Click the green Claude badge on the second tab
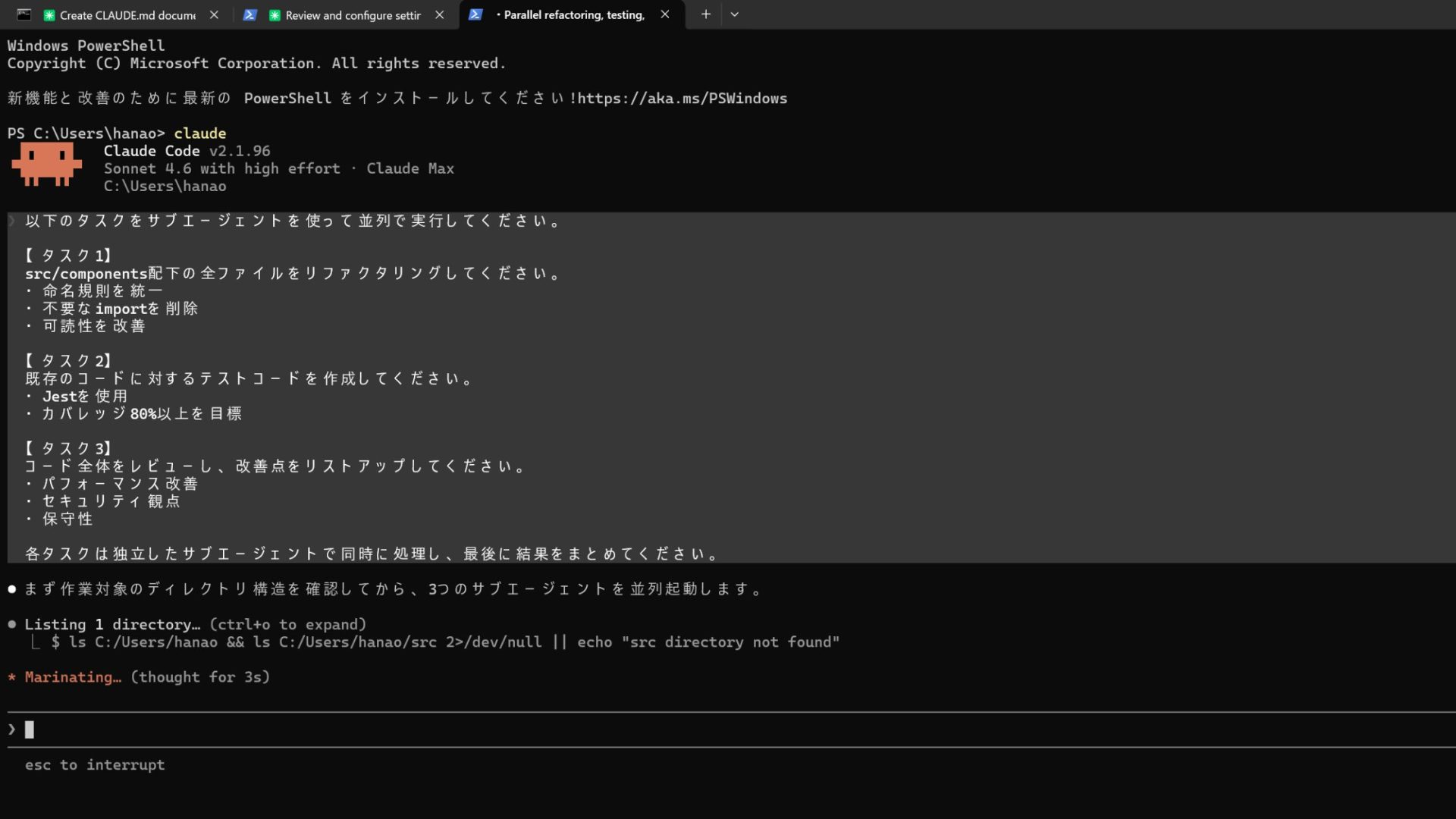The image size is (1456, 819). 276,14
